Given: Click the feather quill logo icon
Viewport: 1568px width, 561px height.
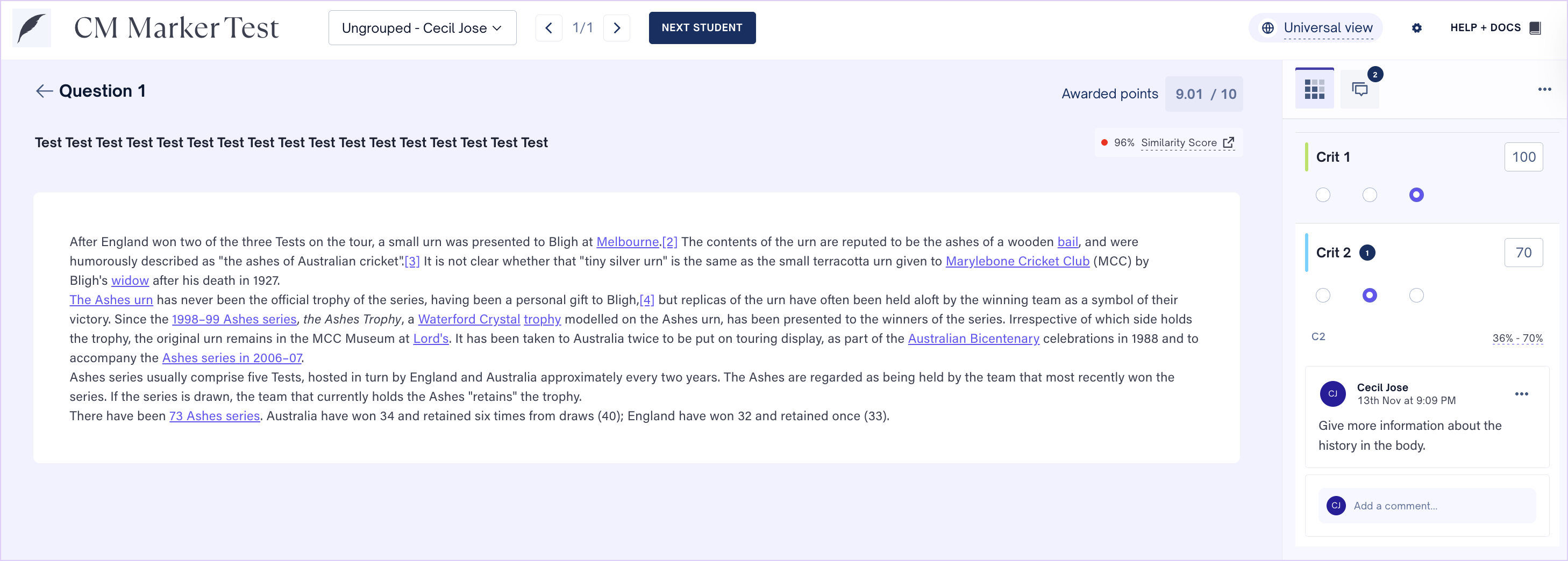Looking at the screenshot, I should point(32,28).
